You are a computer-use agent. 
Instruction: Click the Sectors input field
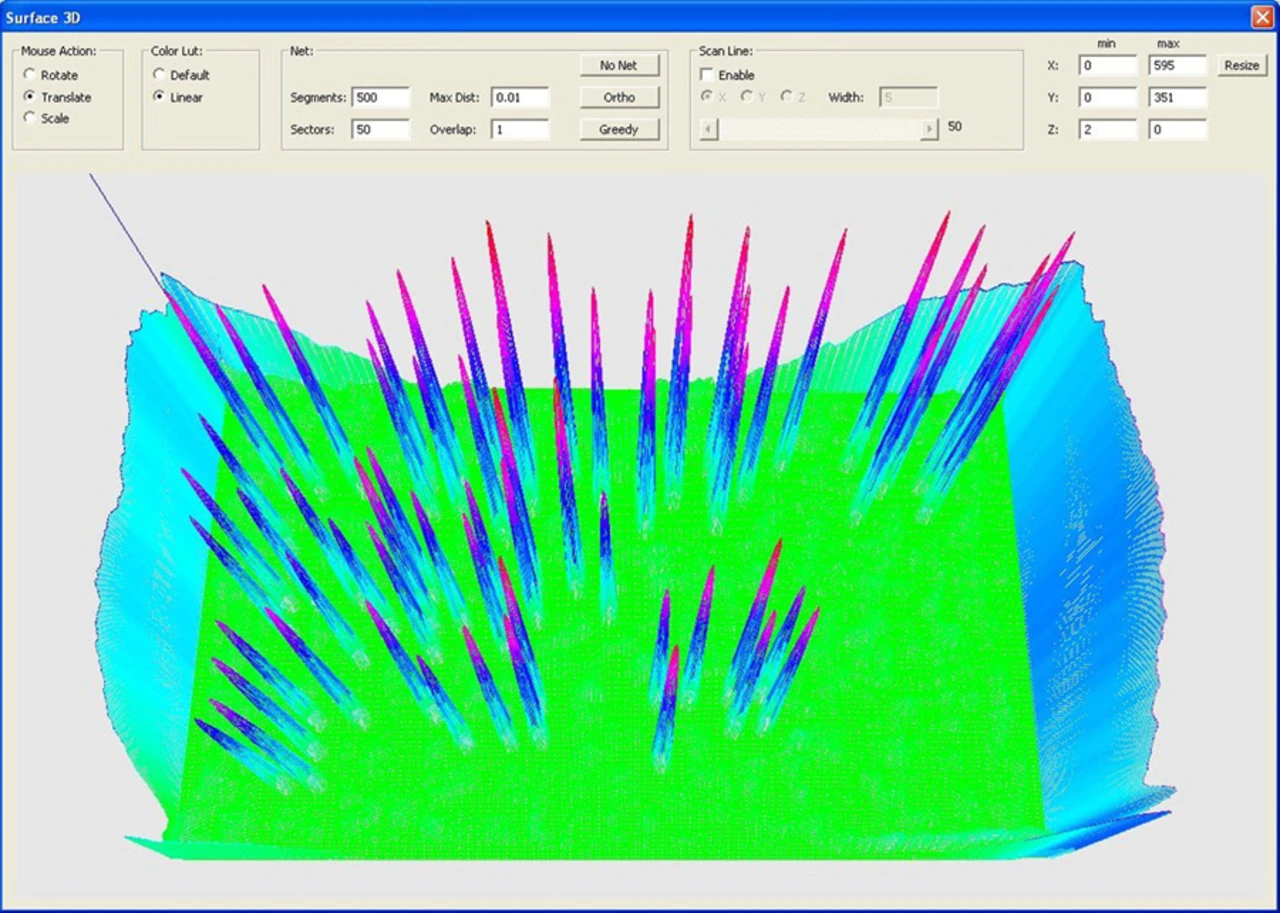click(x=380, y=130)
